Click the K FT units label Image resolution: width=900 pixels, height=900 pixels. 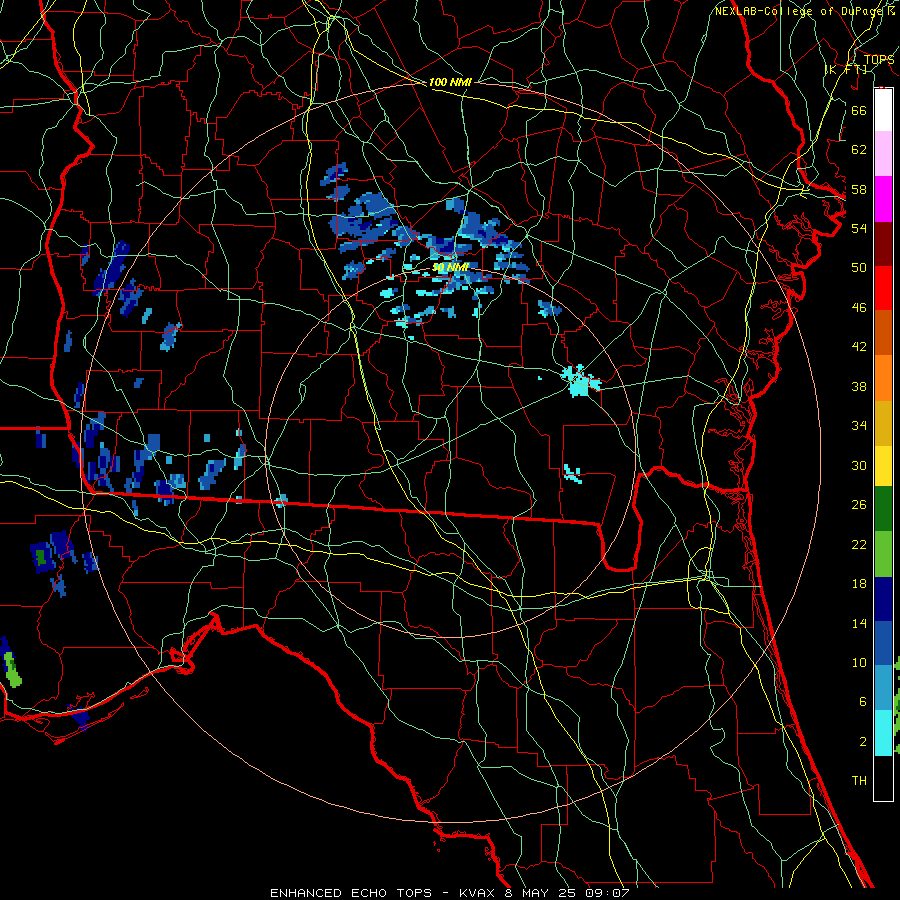pos(845,69)
